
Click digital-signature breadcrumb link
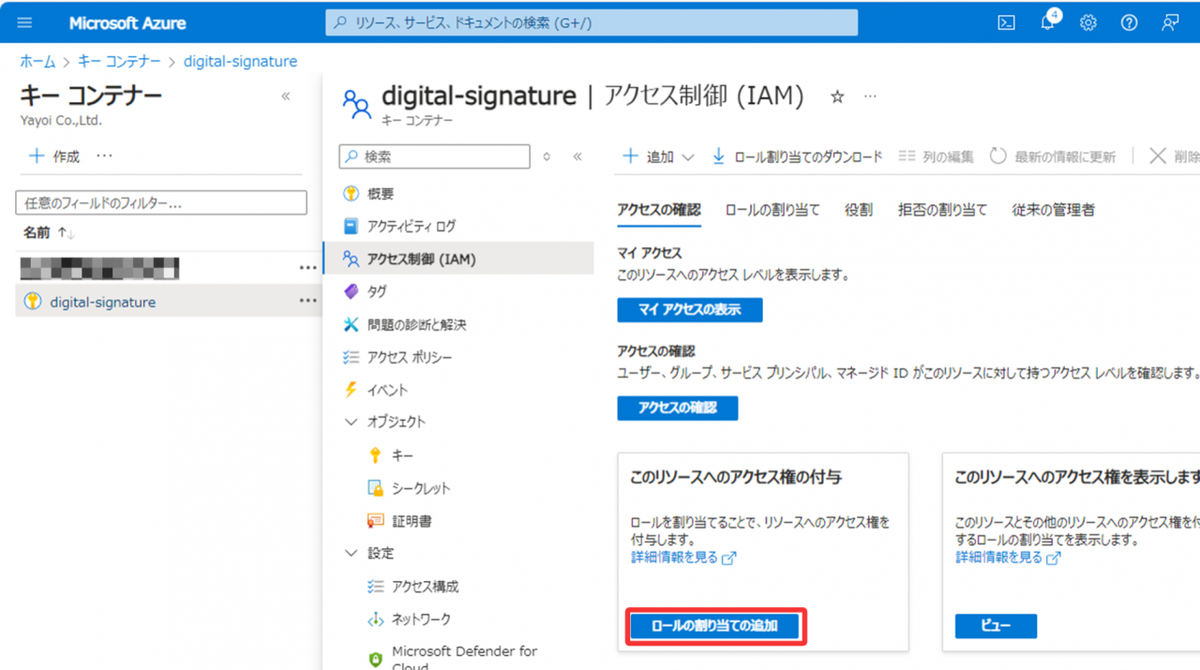pyautogui.click(x=240, y=61)
